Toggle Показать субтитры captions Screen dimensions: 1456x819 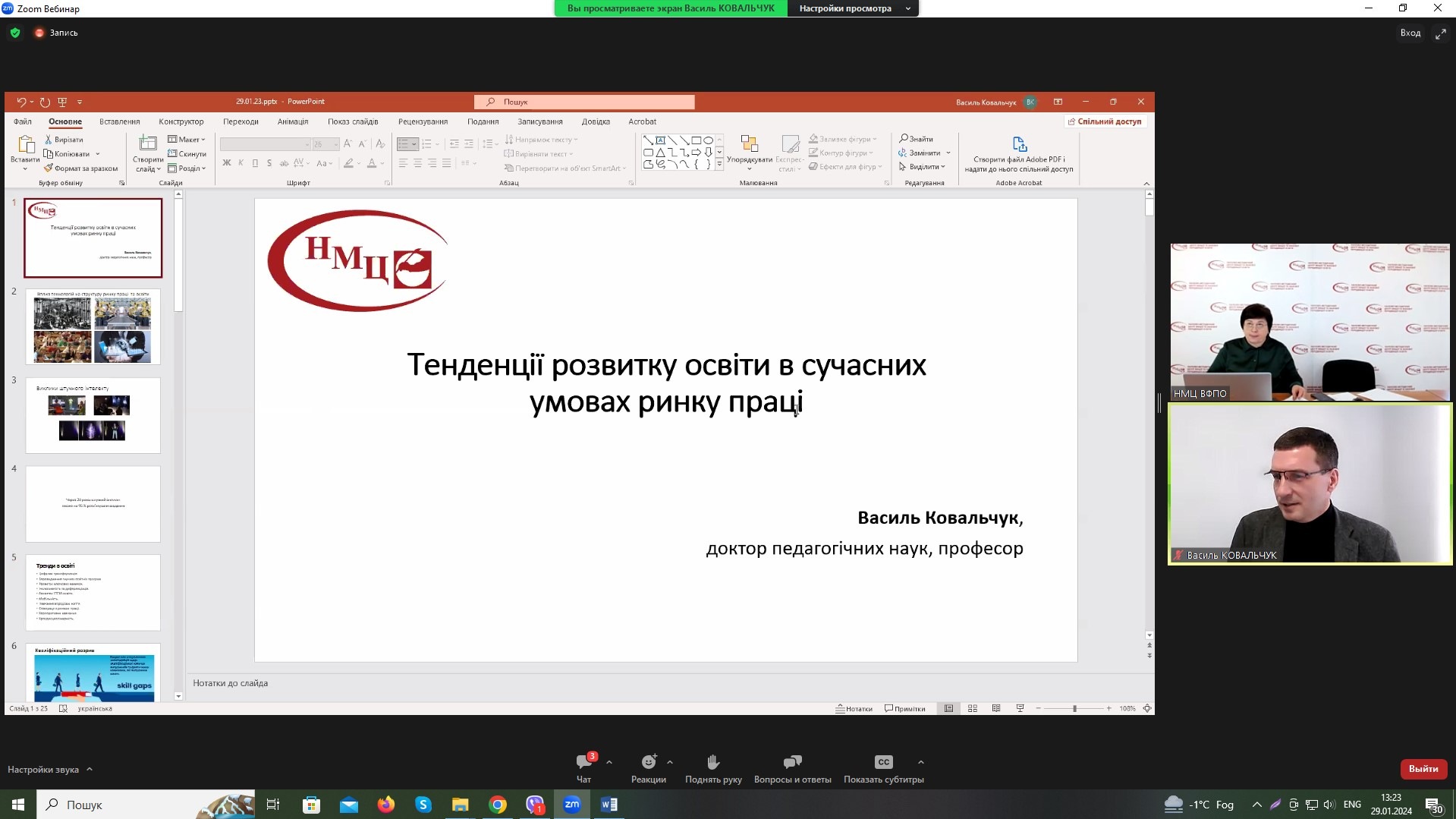[x=883, y=763]
